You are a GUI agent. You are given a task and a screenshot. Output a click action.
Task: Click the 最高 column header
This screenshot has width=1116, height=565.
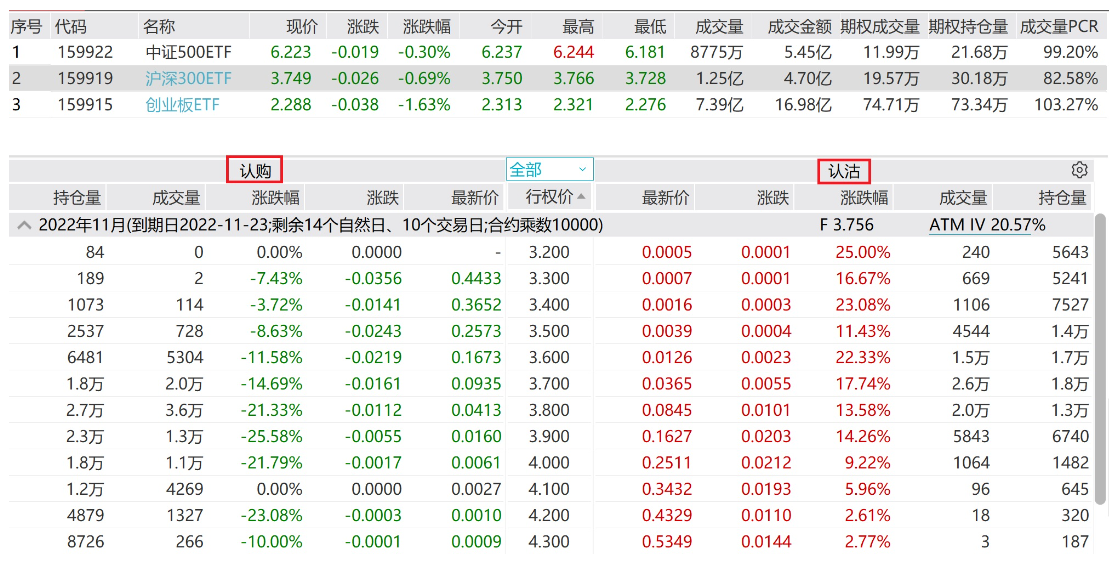[x=578, y=27]
